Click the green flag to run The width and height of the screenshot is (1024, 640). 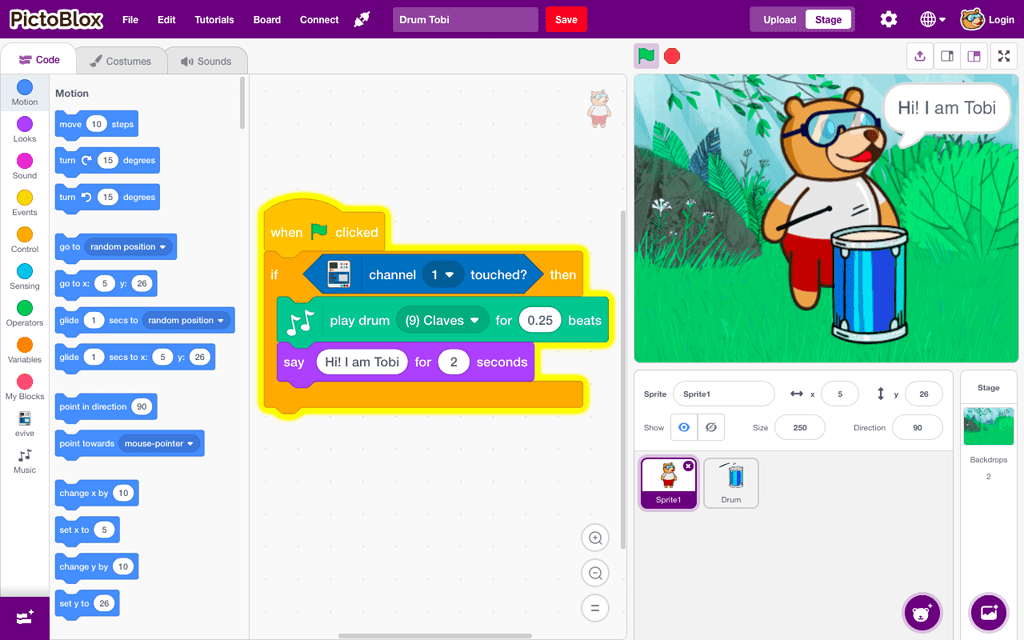pos(646,56)
